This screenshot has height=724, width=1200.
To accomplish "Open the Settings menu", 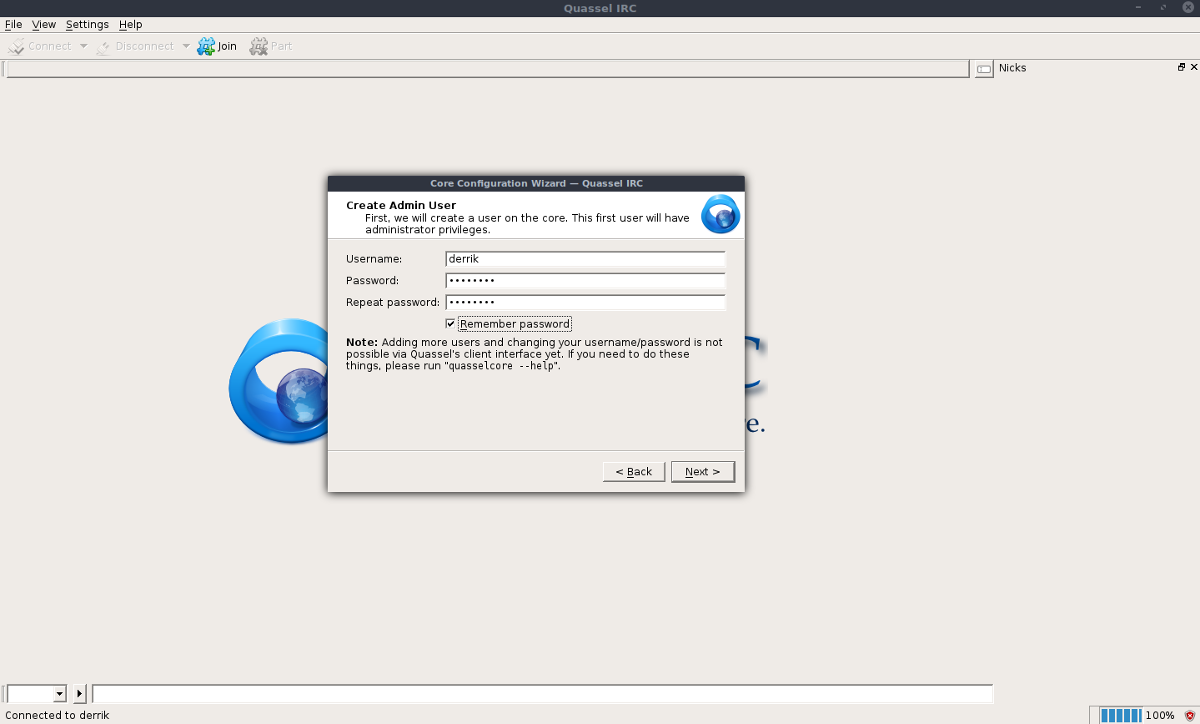I will tap(87, 24).
